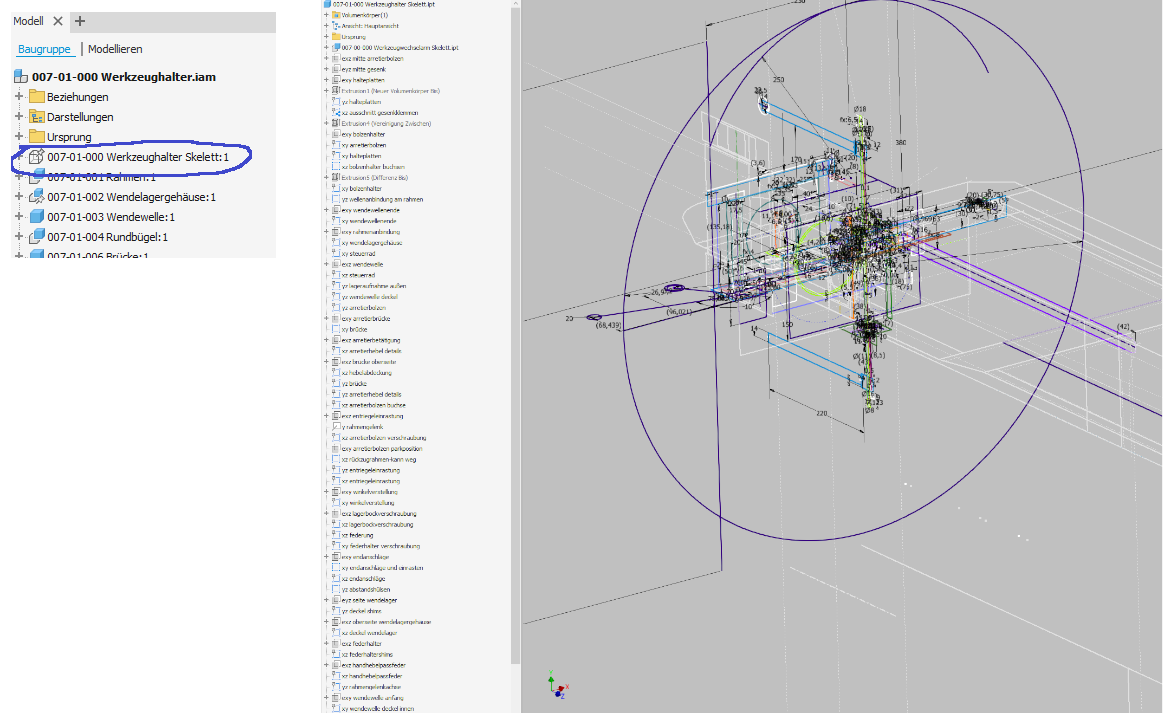
Task: Select 007-01-000 Werkzeughalter Skelett:1 component
Action: point(138,157)
